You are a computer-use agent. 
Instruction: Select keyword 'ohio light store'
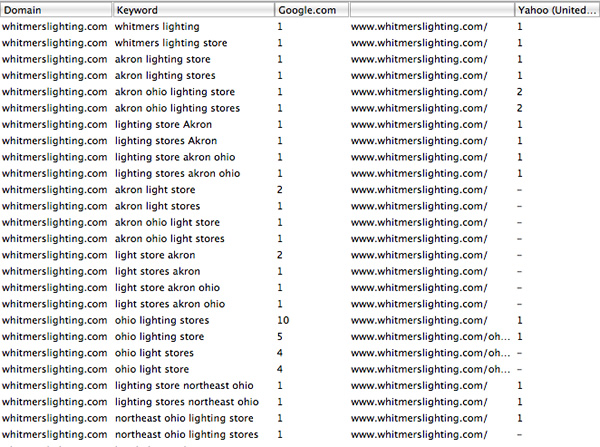(x=152, y=369)
